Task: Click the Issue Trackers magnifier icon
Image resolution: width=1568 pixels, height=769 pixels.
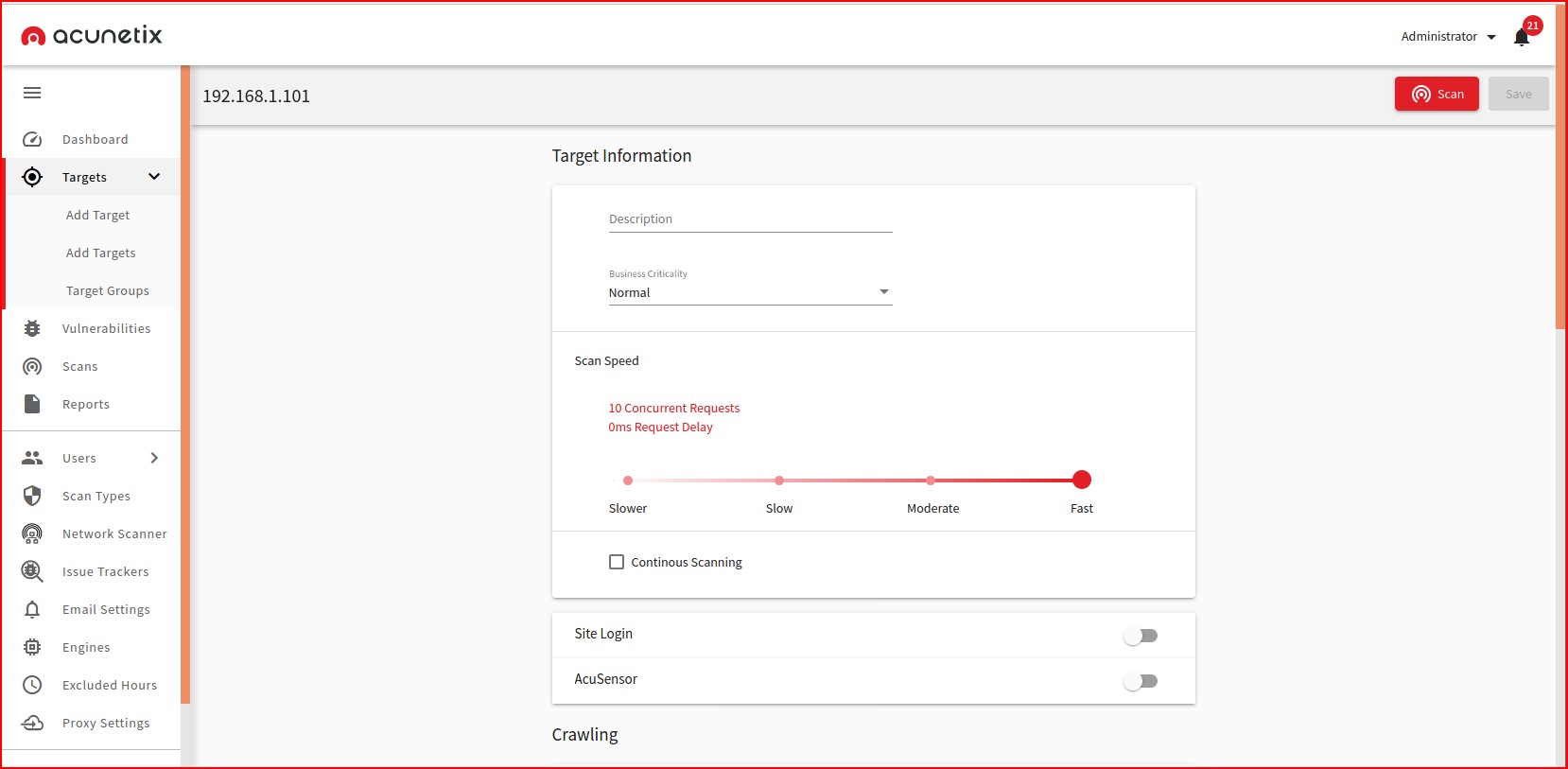Action: click(32, 571)
